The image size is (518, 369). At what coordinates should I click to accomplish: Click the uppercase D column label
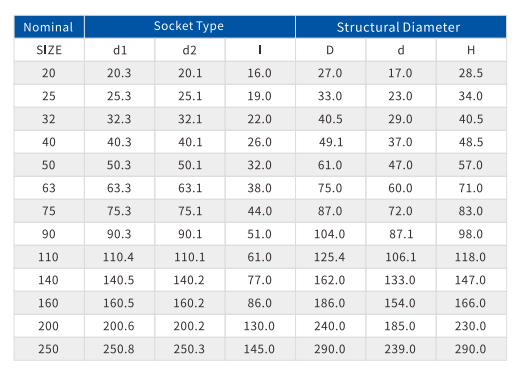[330, 50]
